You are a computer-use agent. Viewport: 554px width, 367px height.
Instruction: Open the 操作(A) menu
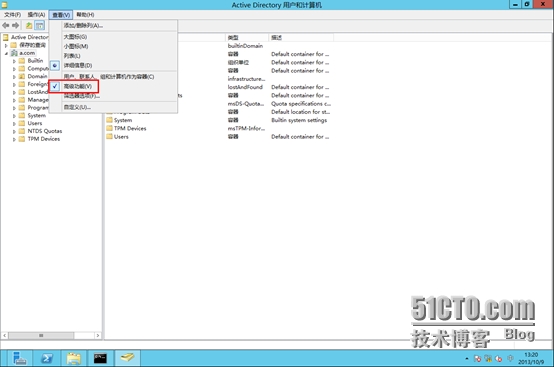tap(36, 14)
